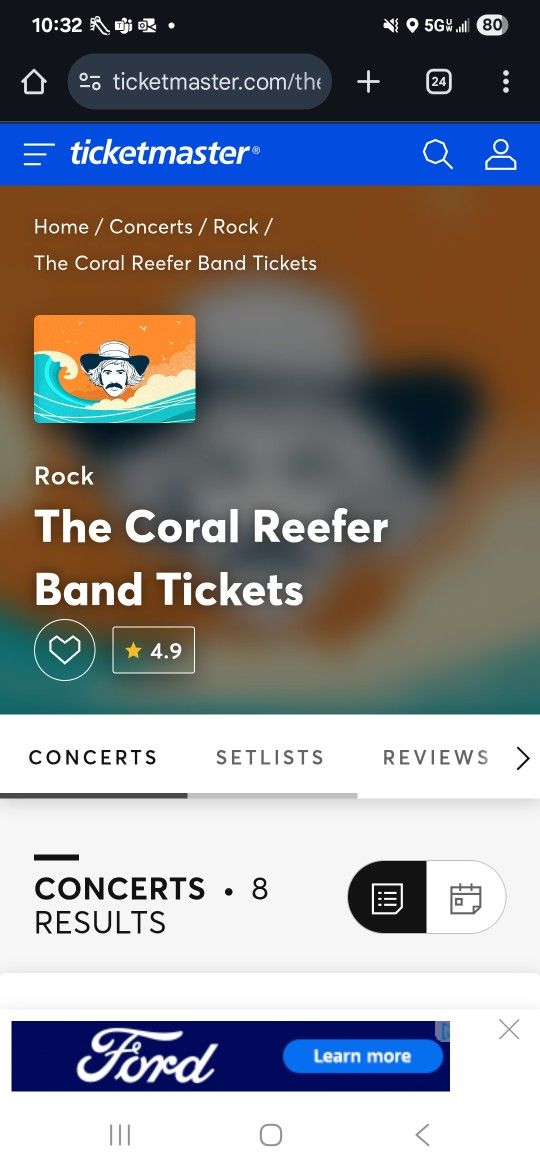Expand more tabs with right chevron
Image resolution: width=540 pixels, height=1170 pixels.
coord(523,758)
